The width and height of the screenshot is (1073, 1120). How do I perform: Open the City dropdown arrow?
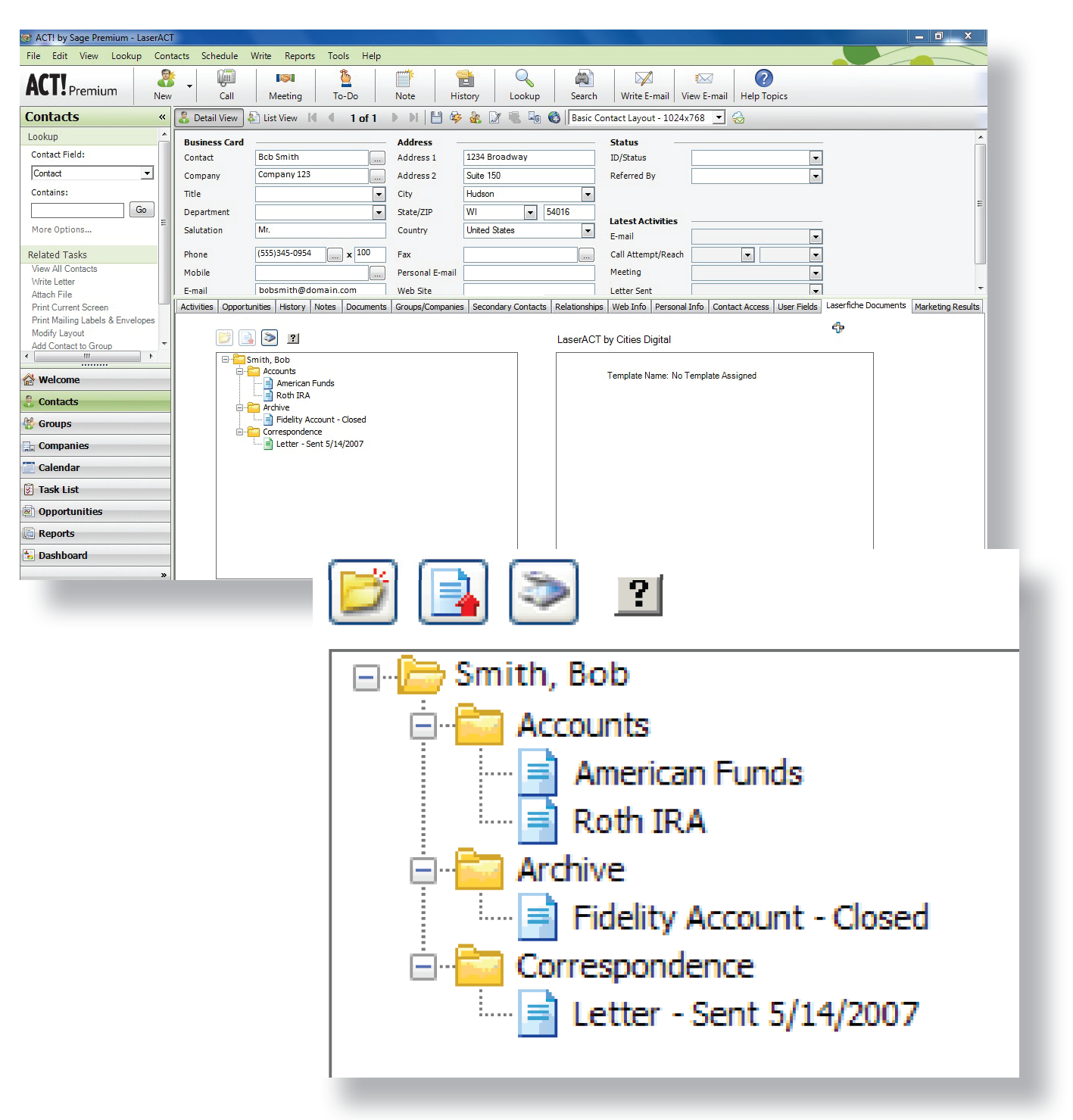(588, 194)
